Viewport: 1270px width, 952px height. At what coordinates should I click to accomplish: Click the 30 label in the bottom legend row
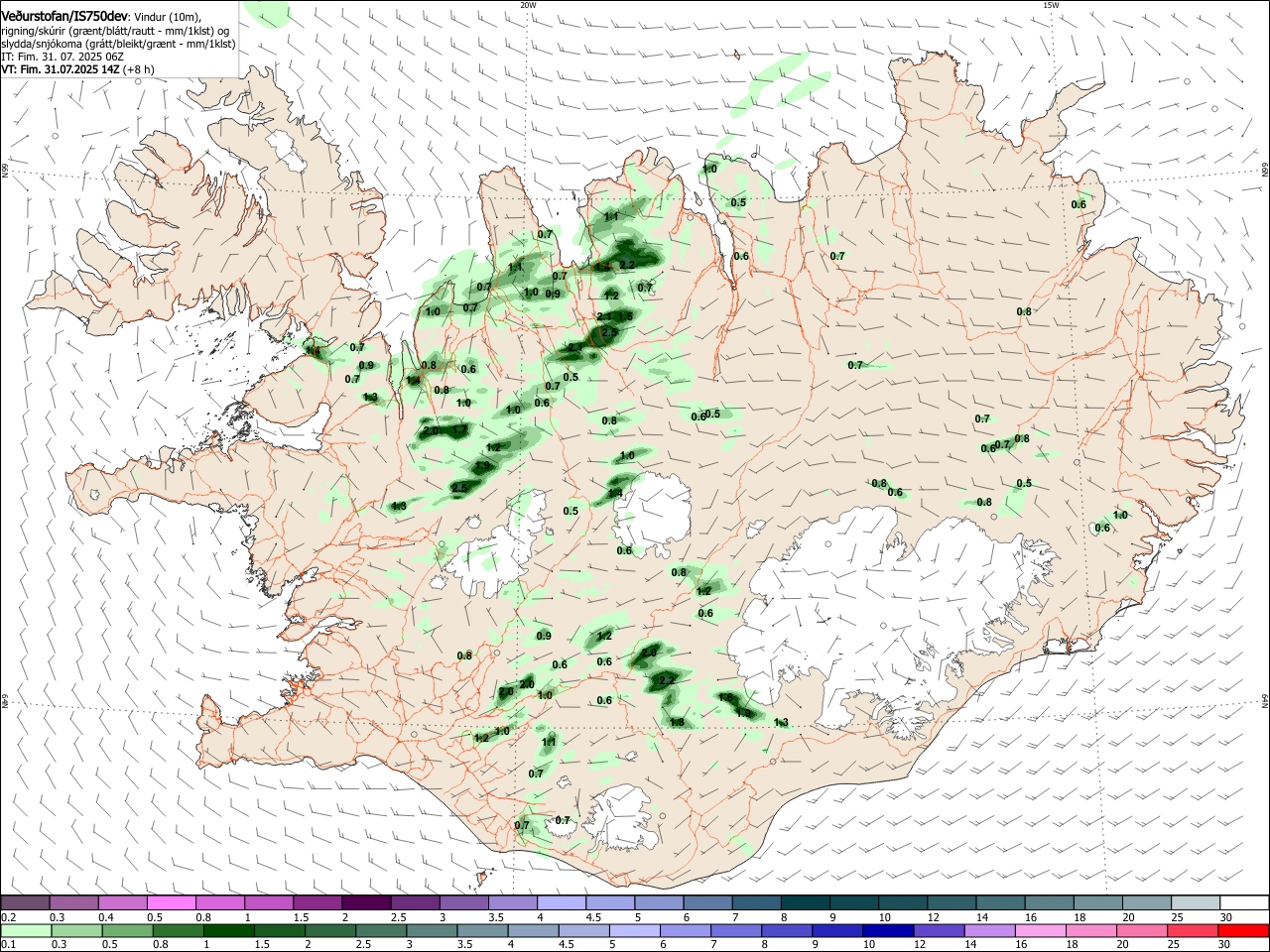tap(1223, 944)
